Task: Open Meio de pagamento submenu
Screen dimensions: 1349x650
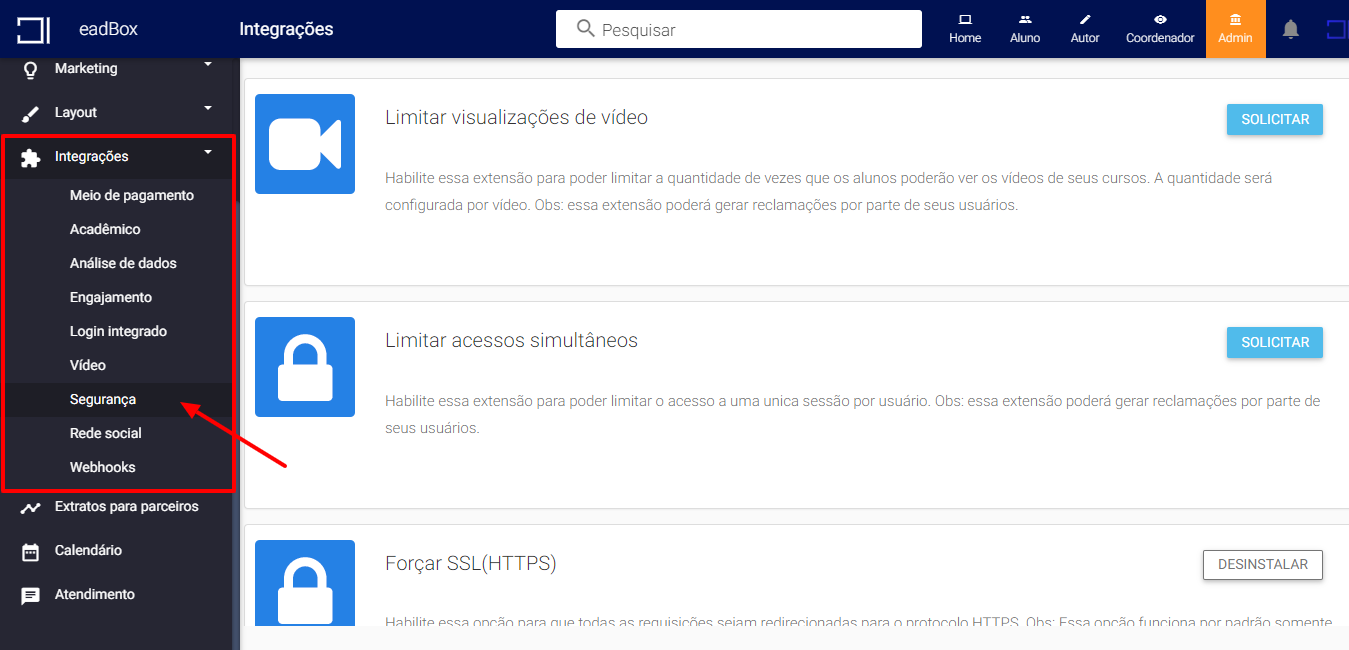Action: (132, 195)
